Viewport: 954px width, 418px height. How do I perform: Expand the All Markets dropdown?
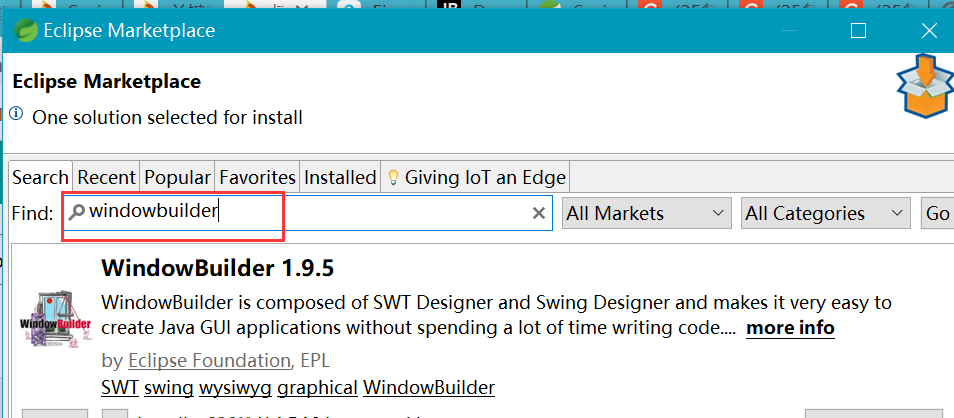[646, 214]
